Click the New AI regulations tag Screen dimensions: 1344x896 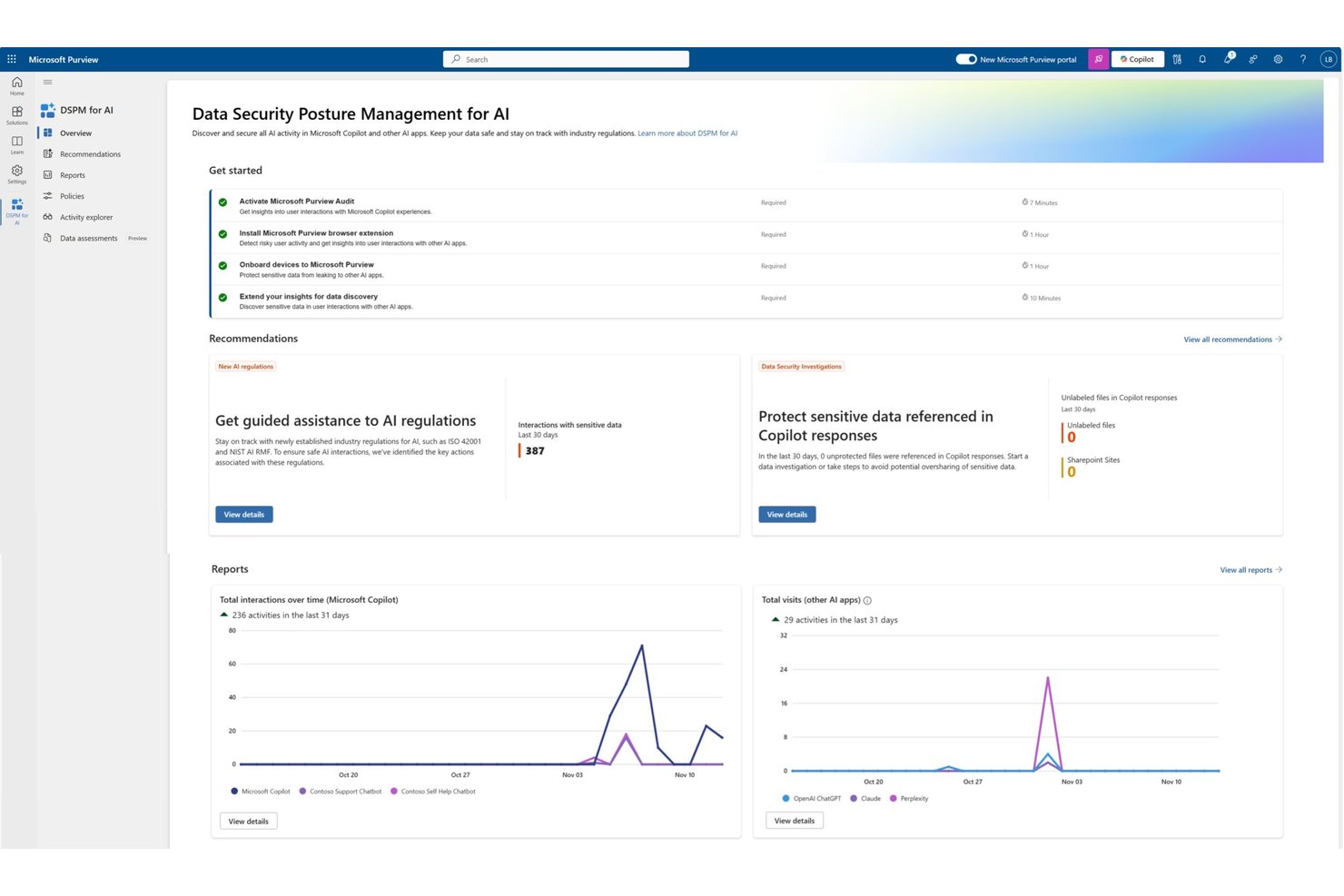point(245,367)
